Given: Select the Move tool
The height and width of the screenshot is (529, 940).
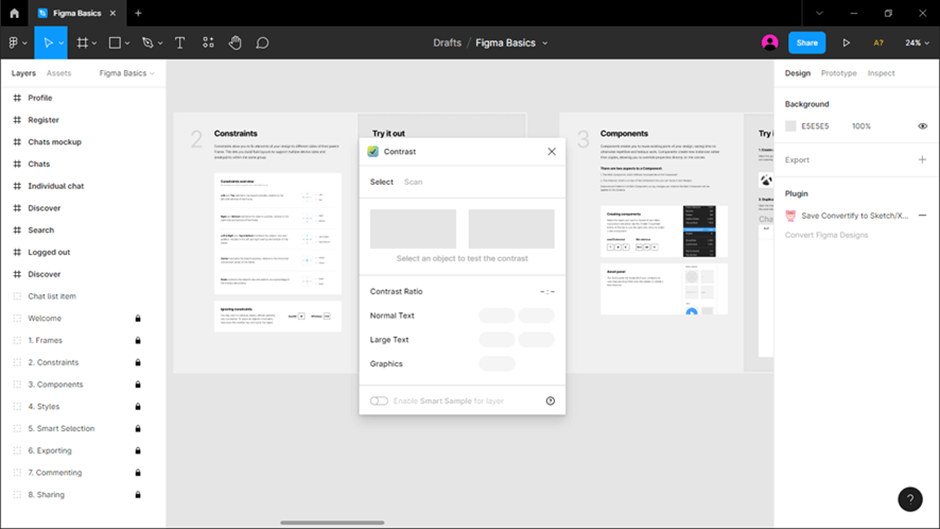Looking at the screenshot, I should coord(48,43).
